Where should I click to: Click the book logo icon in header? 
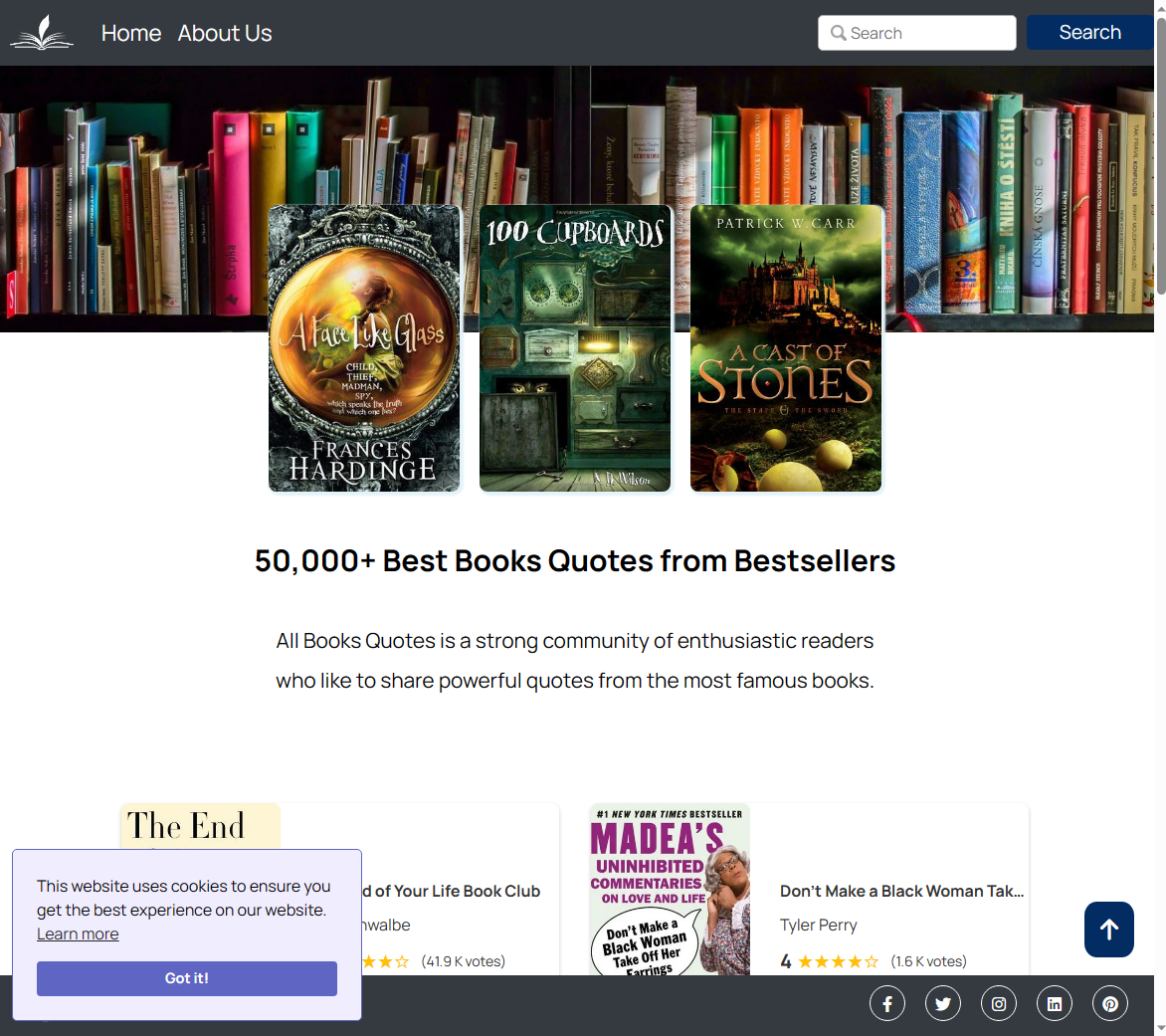pyautogui.click(x=42, y=33)
